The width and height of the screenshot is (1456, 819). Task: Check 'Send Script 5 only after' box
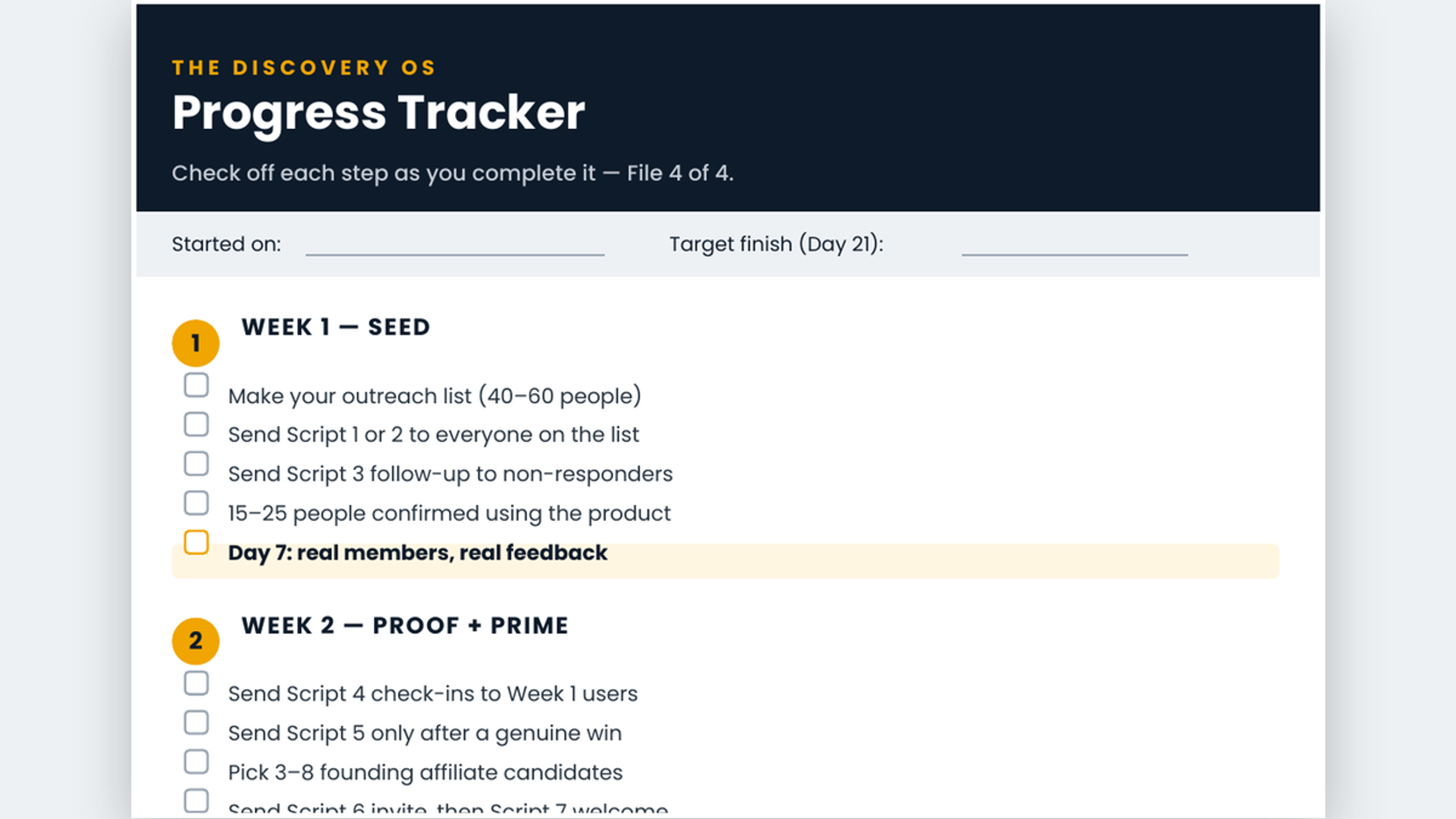196,722
